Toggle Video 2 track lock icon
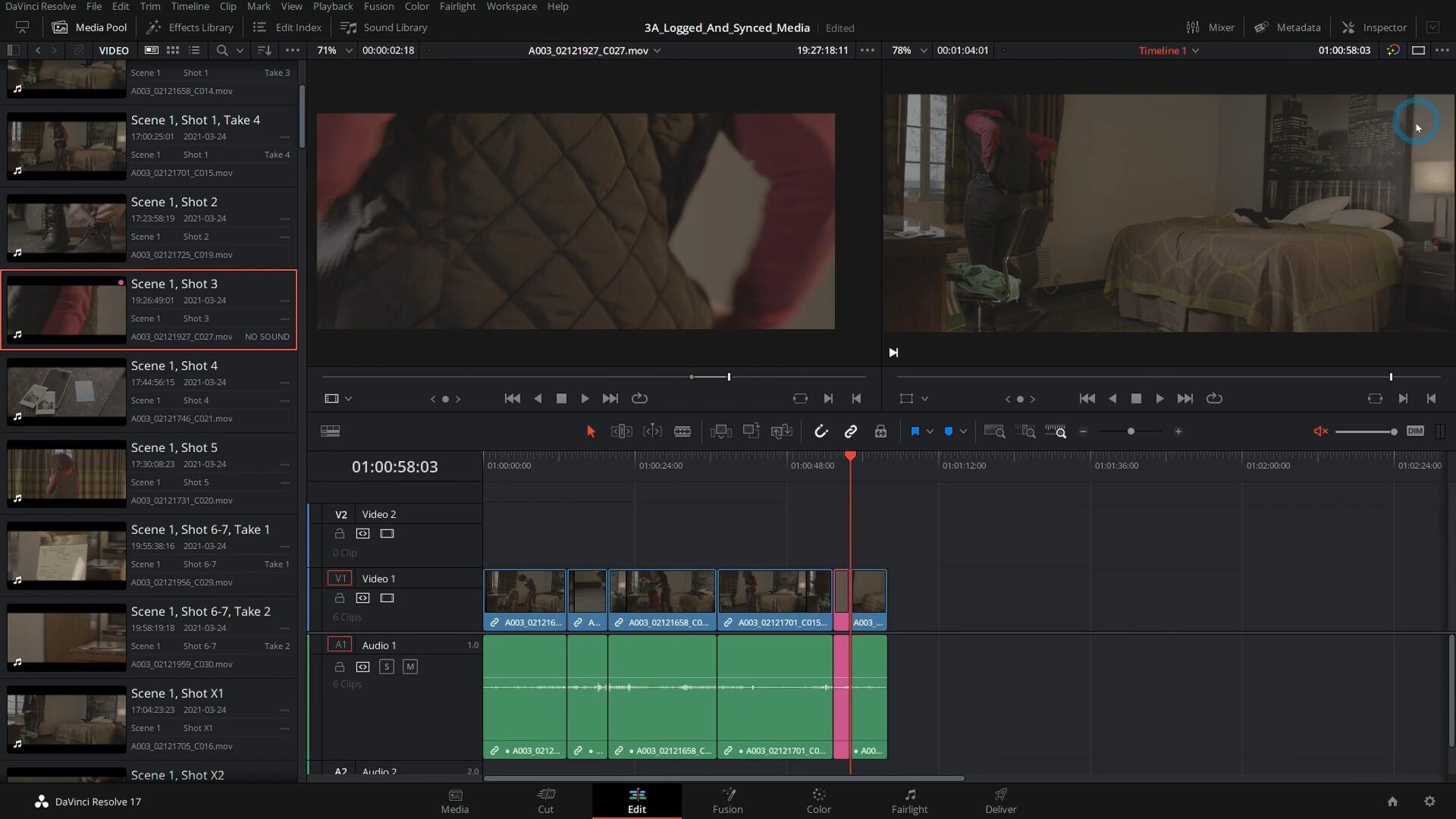The image size is (1456, 819). [x=340, y=533]
